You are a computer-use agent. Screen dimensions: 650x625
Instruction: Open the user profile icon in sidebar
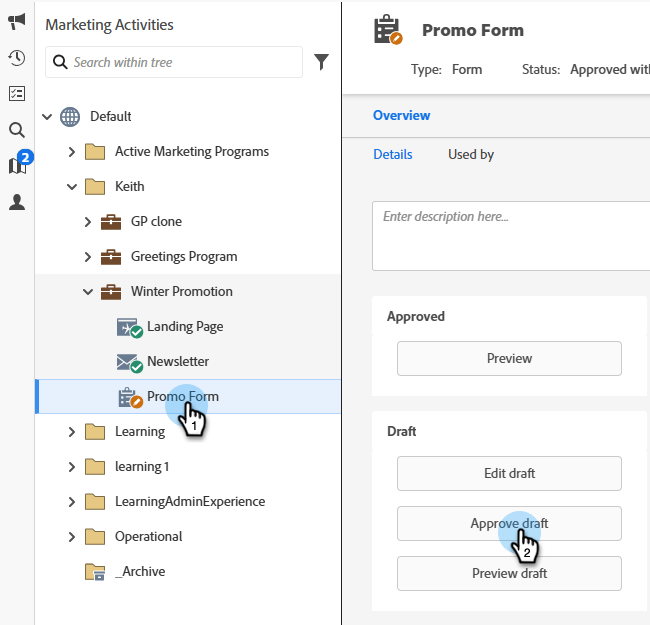click(x=17, y=202)
